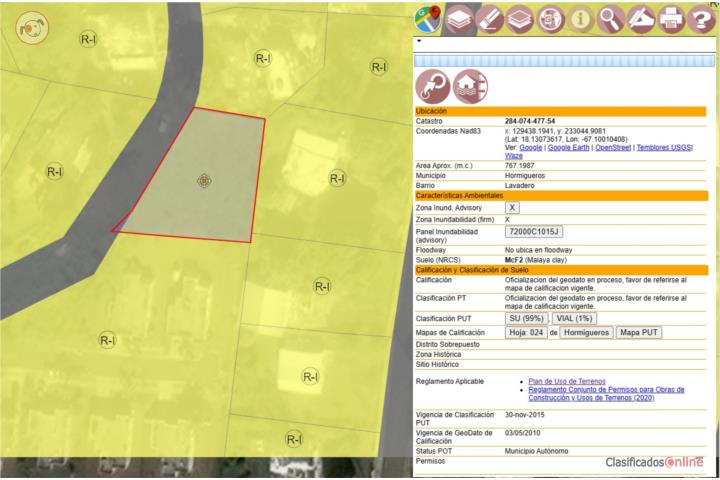
Task: Open the Temblores USGS link
Action: (x=664, y=147)
